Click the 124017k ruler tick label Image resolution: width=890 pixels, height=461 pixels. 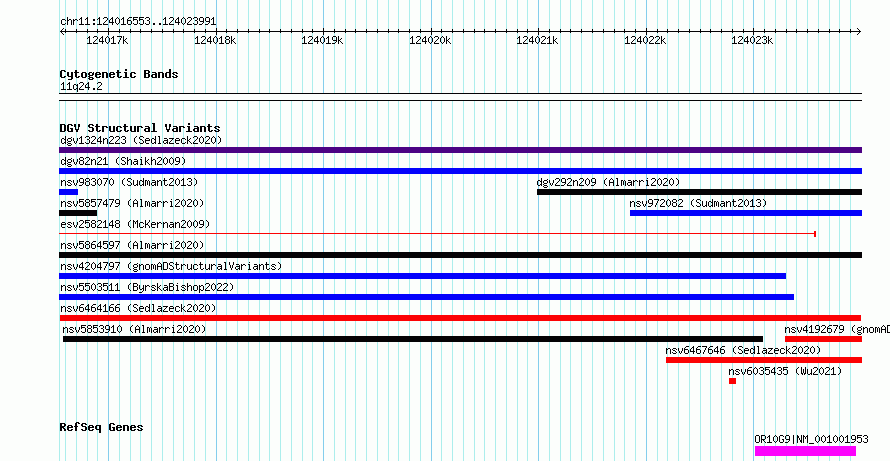pyautogui.click(x=107, y=41)
